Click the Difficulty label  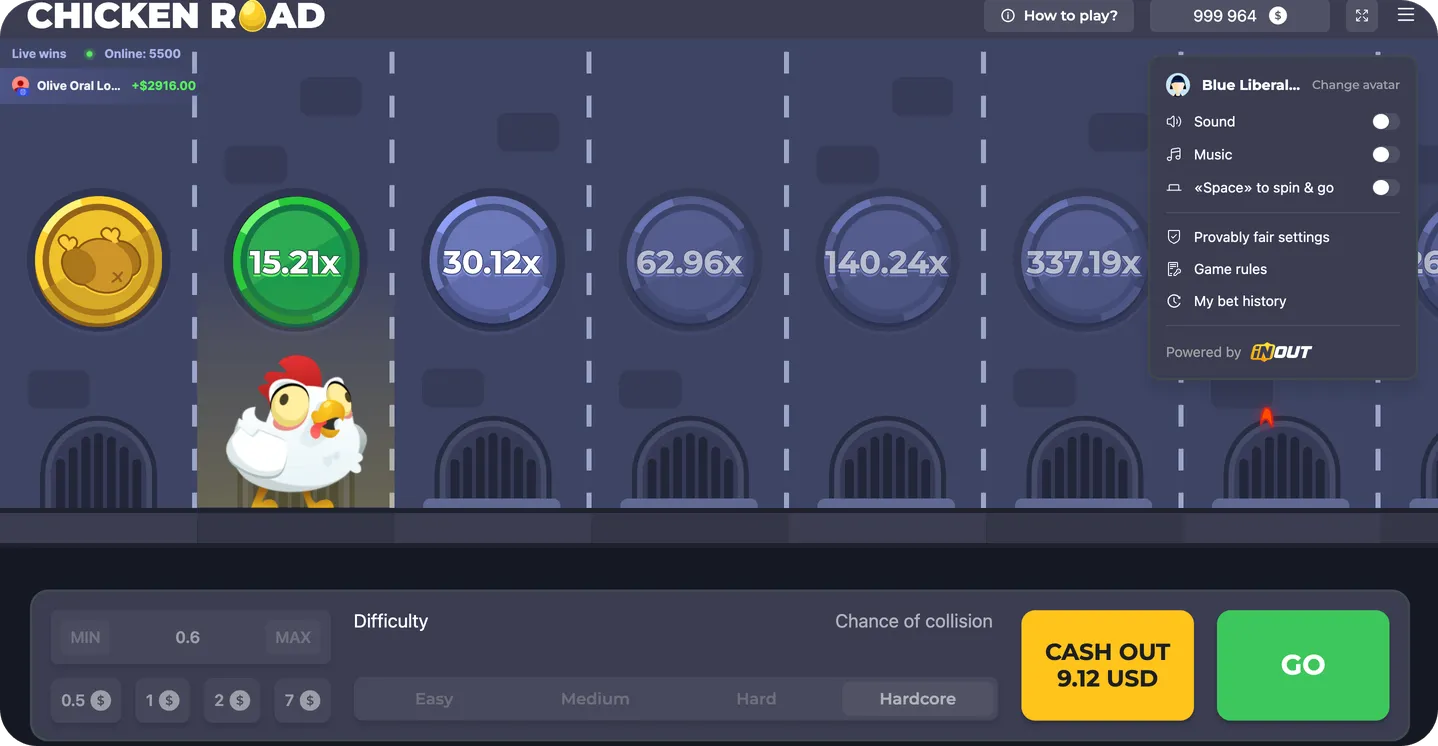coord(391,621)
